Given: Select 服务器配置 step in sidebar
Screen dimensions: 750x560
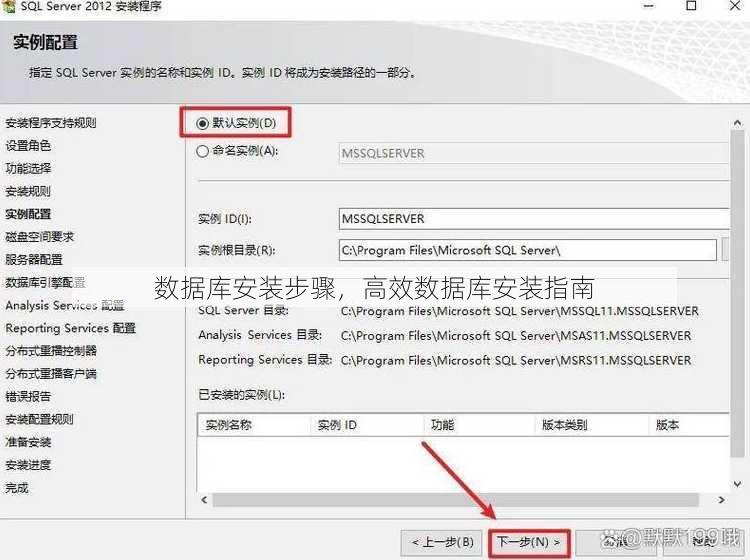Looking at the screenshot, I should coord(33,260).
